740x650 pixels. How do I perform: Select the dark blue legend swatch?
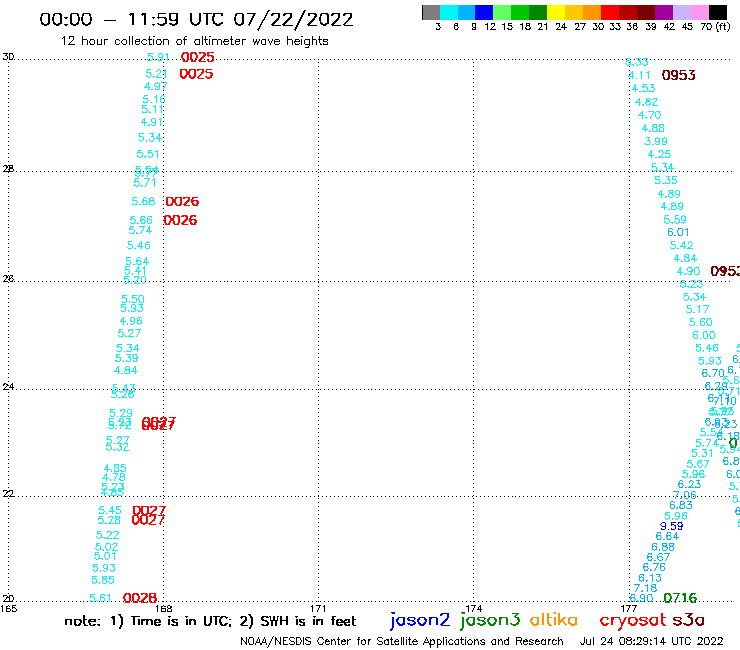(484, 12)
